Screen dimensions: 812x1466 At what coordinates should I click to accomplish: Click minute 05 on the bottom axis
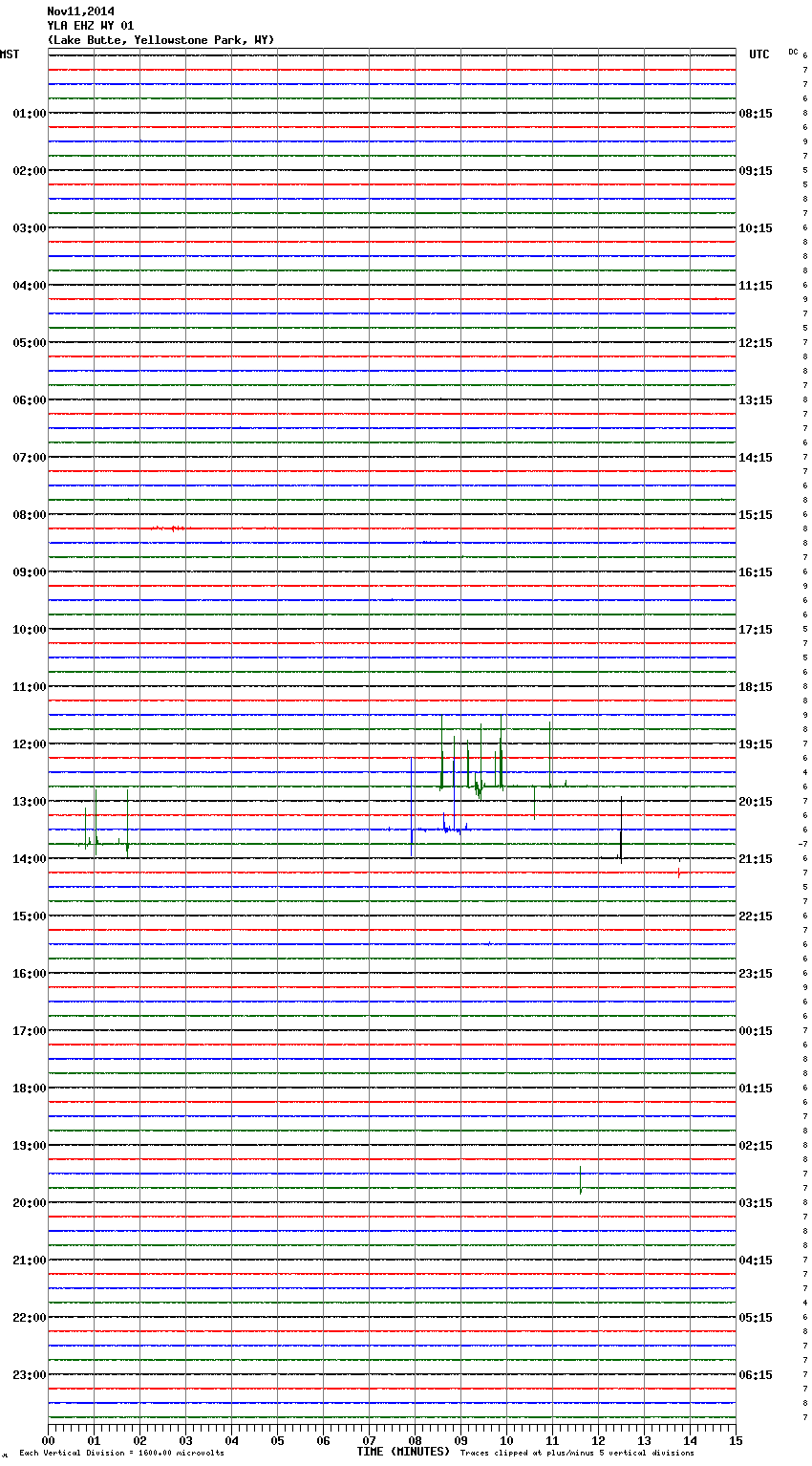[x=277, y=1440]
